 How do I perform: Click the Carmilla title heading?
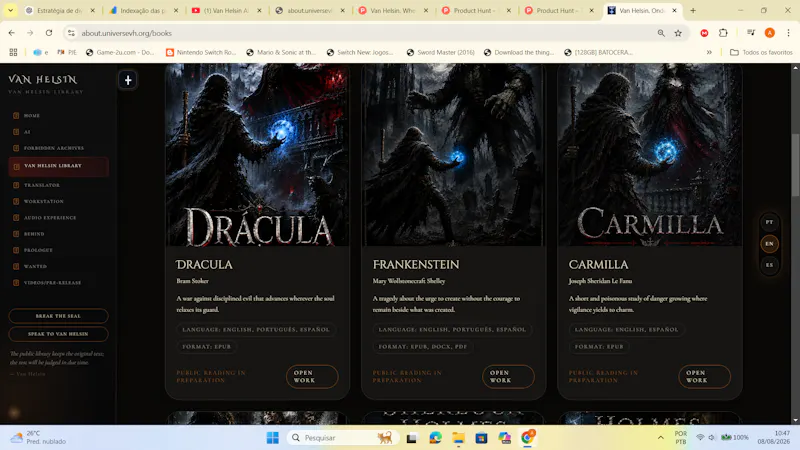tap(598, 264)
